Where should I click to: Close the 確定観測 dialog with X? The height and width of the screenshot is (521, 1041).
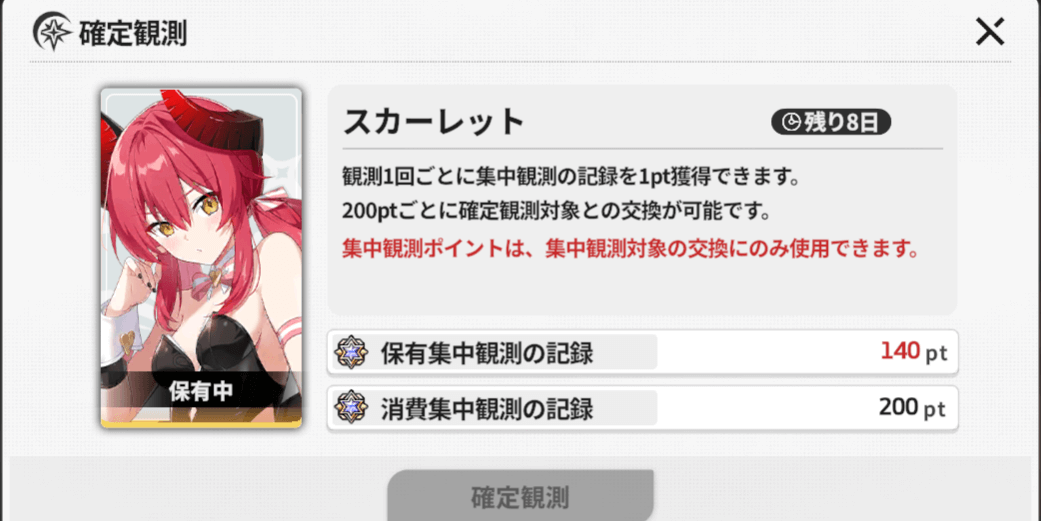[x=989, y=31]
